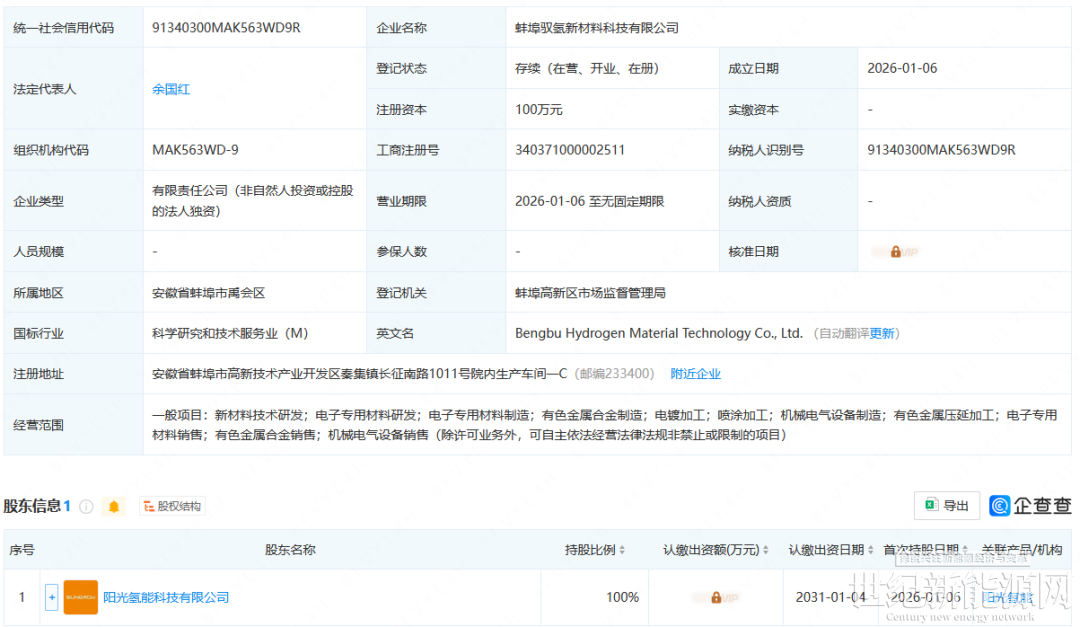Sort by 认缴出资额 column
The height and width of the screenshot is (627, 1080).
[714, 550]
